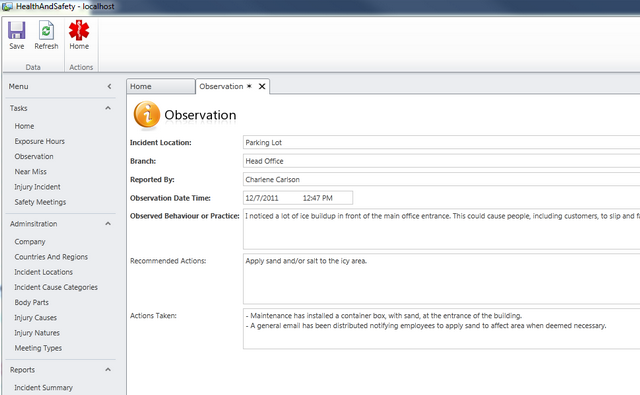Click the Incident Location field
This screenshot has height=395, width=640.
(x=441, y=142)
